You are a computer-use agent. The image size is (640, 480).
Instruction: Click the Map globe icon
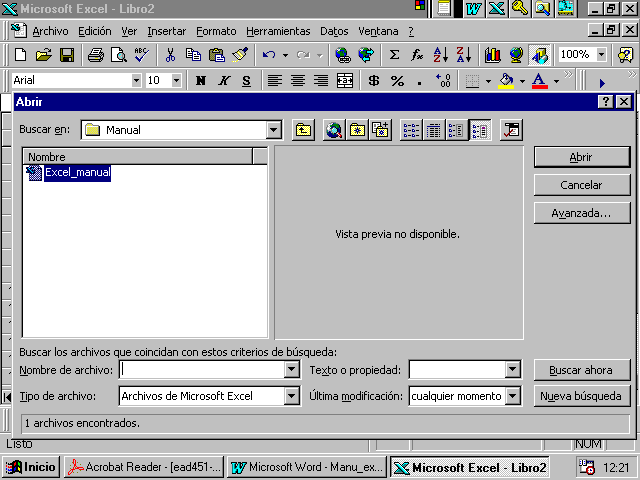[x=516, y=54]
